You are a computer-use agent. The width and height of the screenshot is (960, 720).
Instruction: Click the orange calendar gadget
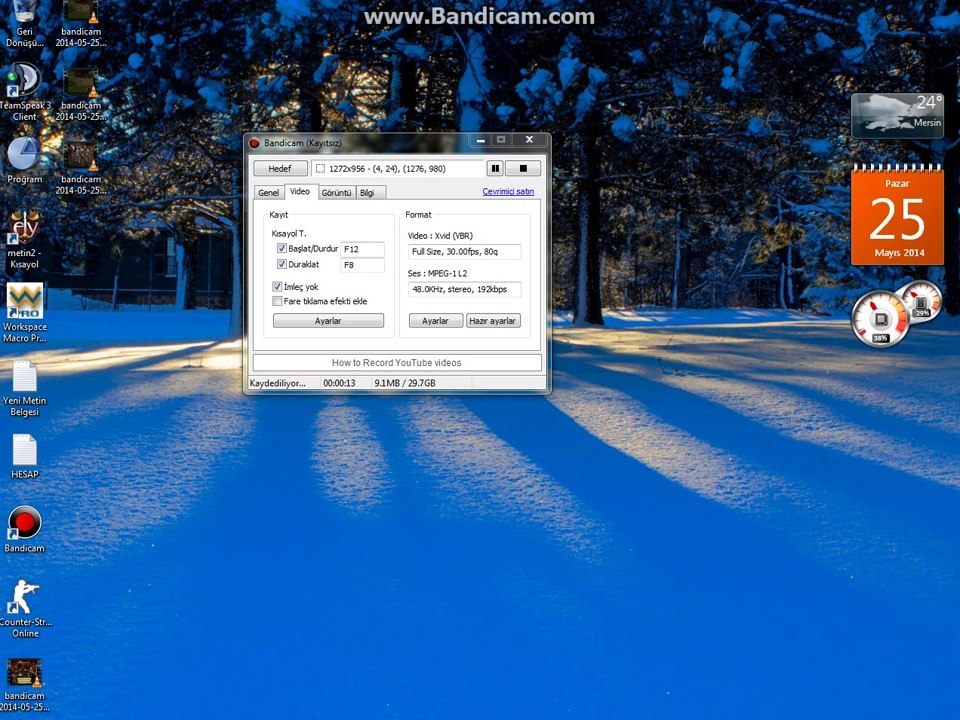pos(897,216)
